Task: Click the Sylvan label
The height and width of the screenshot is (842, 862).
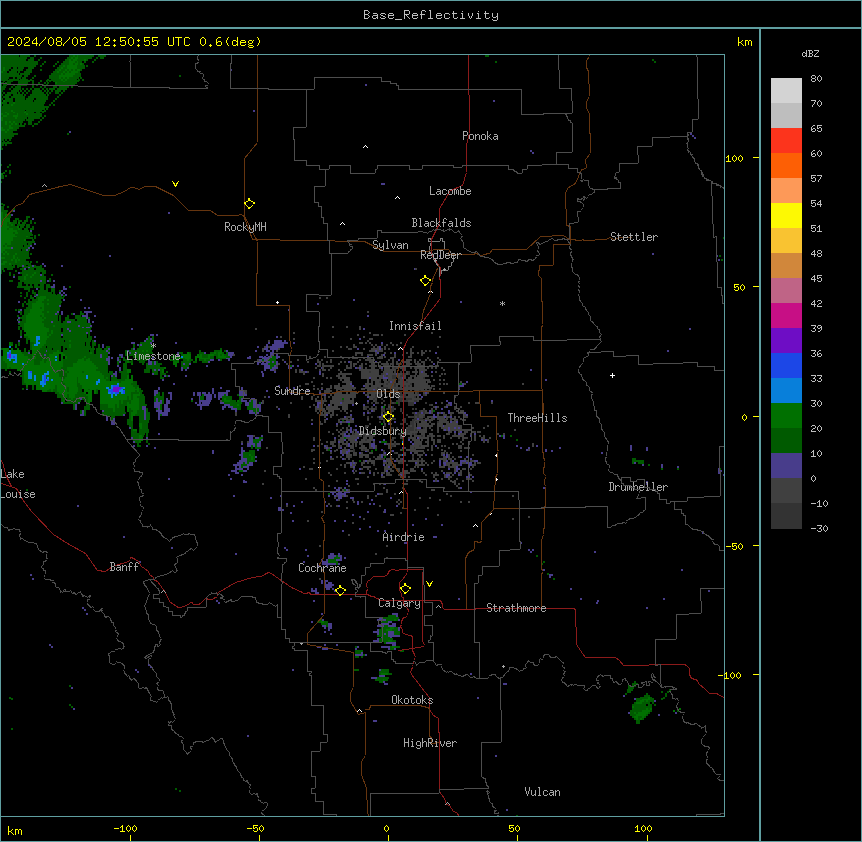Action: point(390,245)
